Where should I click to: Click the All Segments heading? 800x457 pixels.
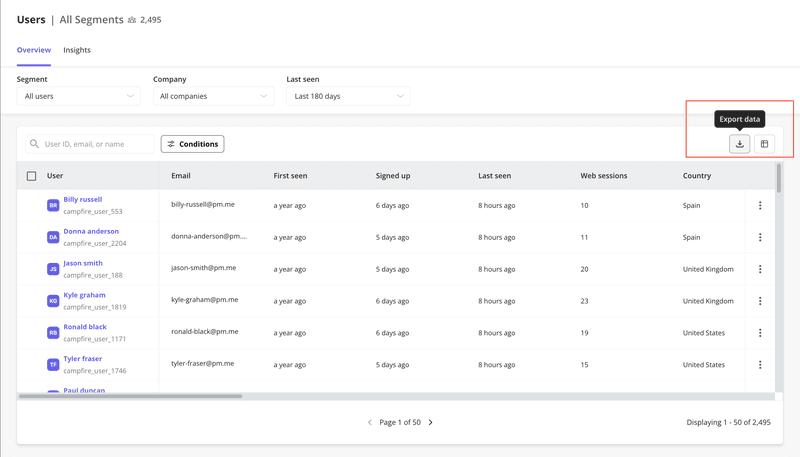click(91, 19)
